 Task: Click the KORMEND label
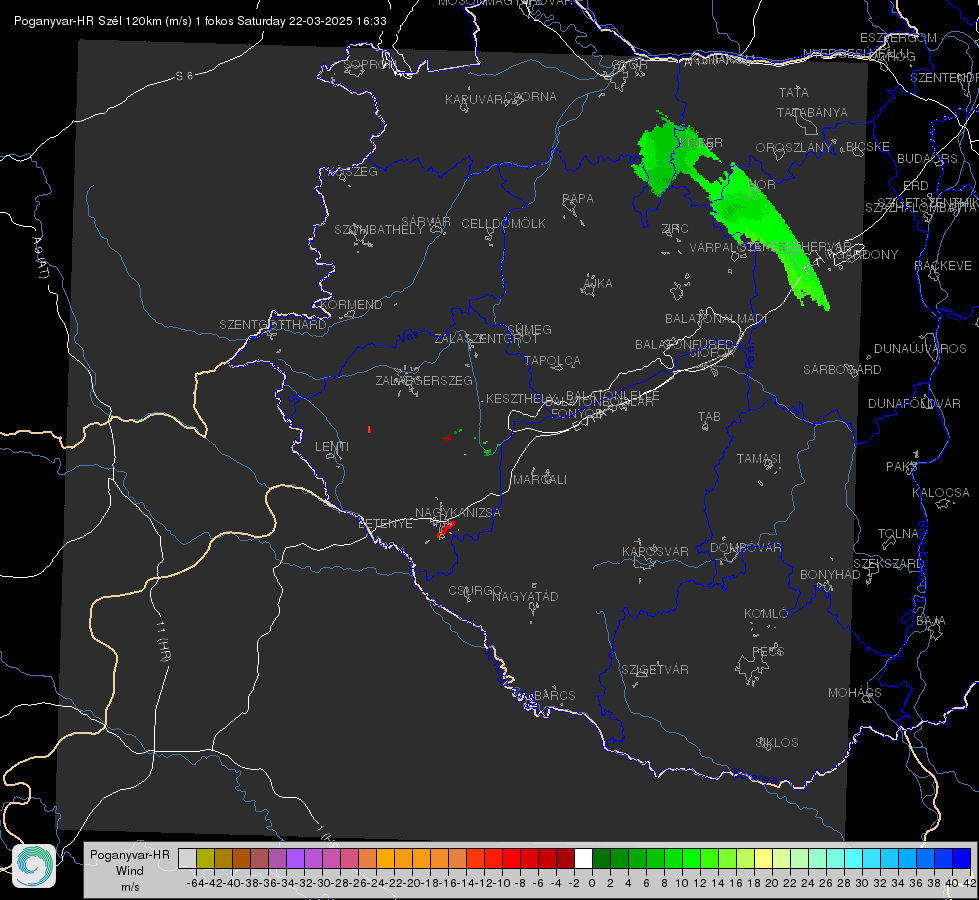(351, 305)
